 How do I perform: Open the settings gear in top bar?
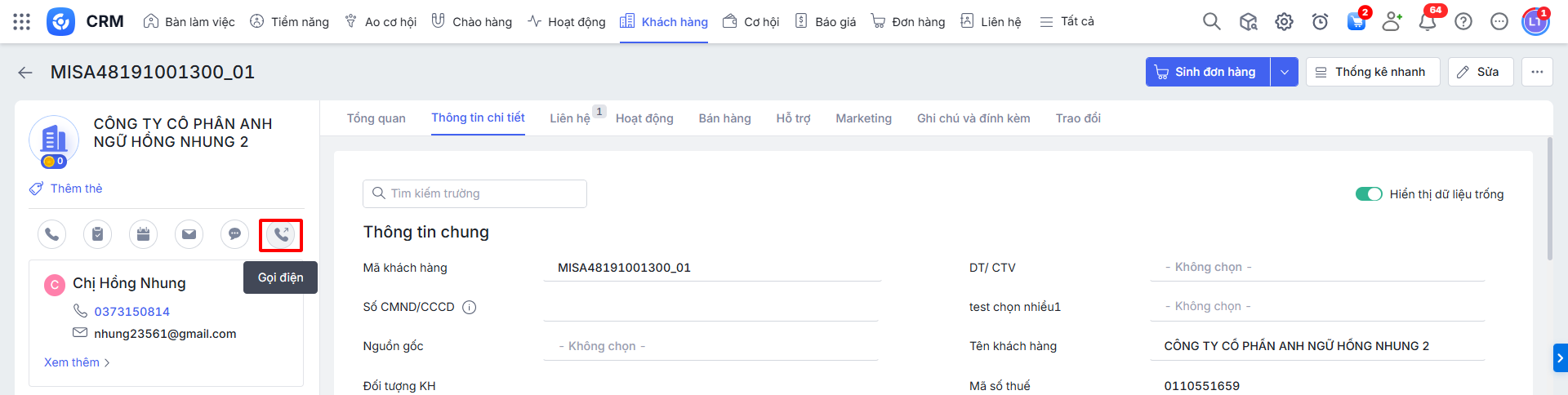click(1284, 22)
